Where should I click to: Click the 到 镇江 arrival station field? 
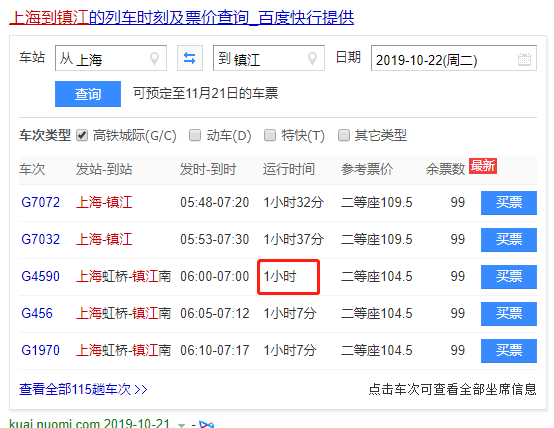(269, 58)
